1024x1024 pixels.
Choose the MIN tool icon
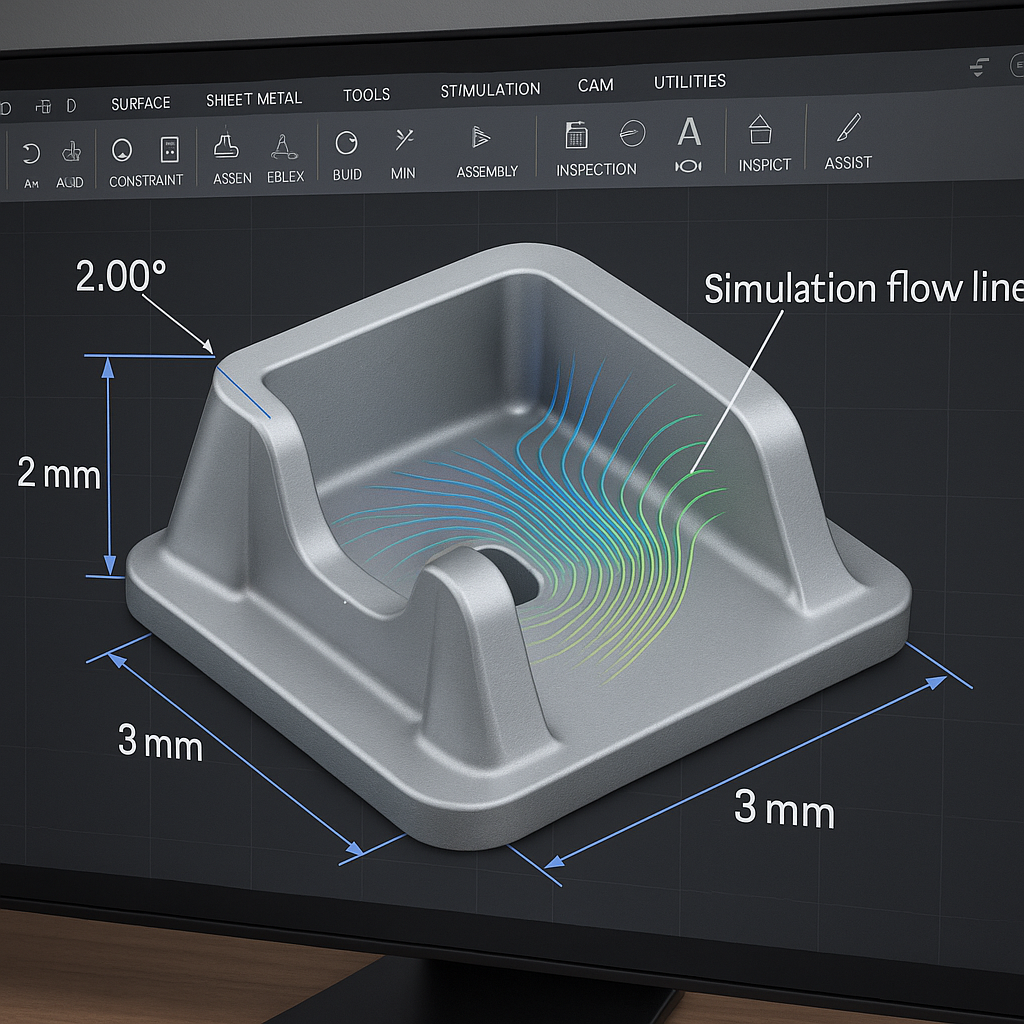pyautogui.click(x=404, y=140)
